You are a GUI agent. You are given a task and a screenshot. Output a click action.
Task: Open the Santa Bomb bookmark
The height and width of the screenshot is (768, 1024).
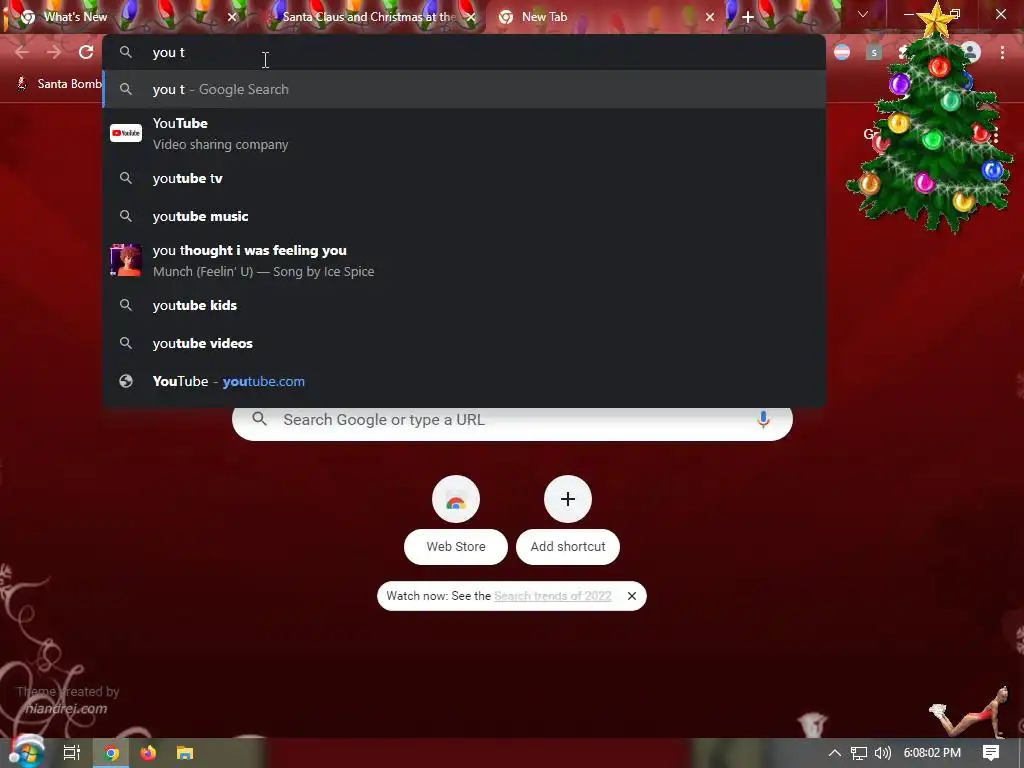[59, 84]
